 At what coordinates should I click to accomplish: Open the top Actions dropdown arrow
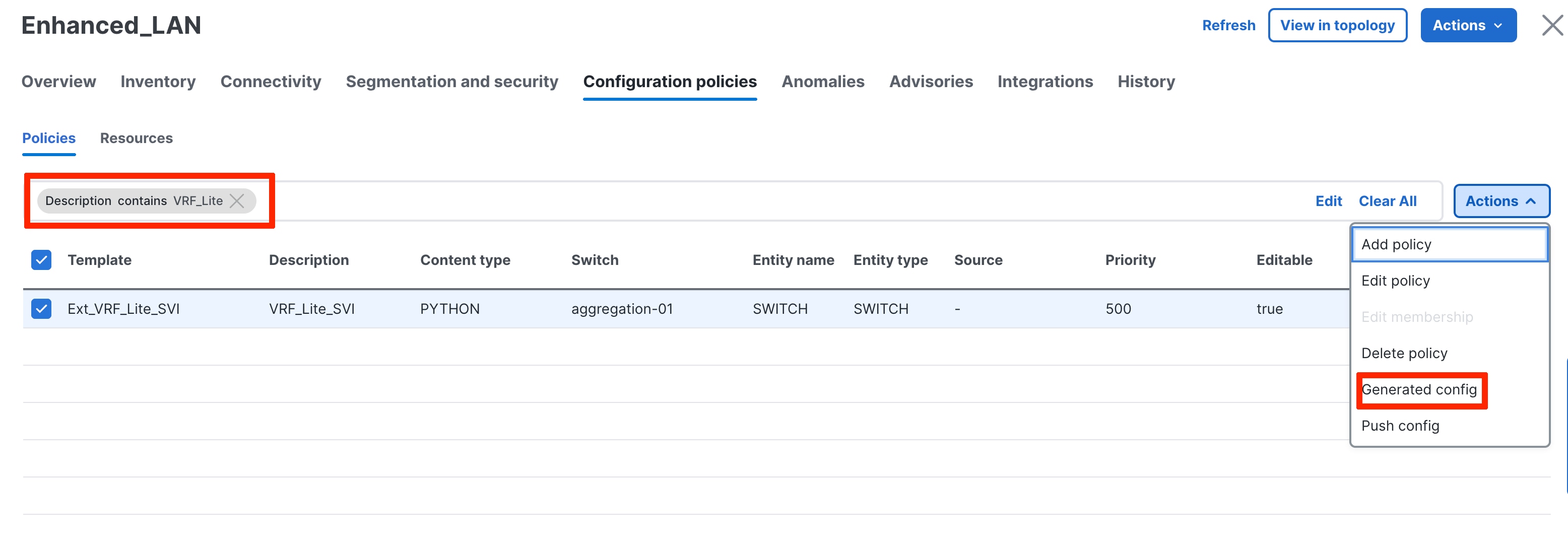pyautogui.click(x=1498, y=25)
